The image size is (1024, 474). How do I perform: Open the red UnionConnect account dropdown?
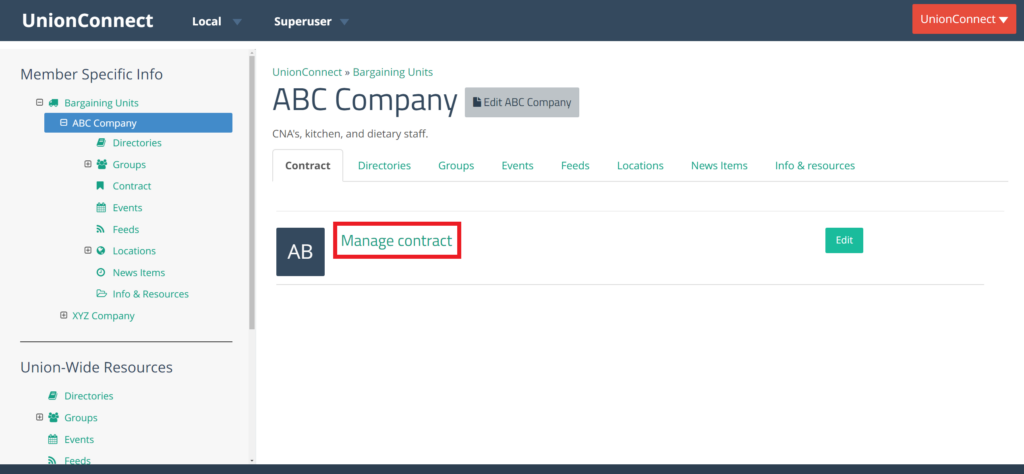pyautogui.click(x=964, y=20)
